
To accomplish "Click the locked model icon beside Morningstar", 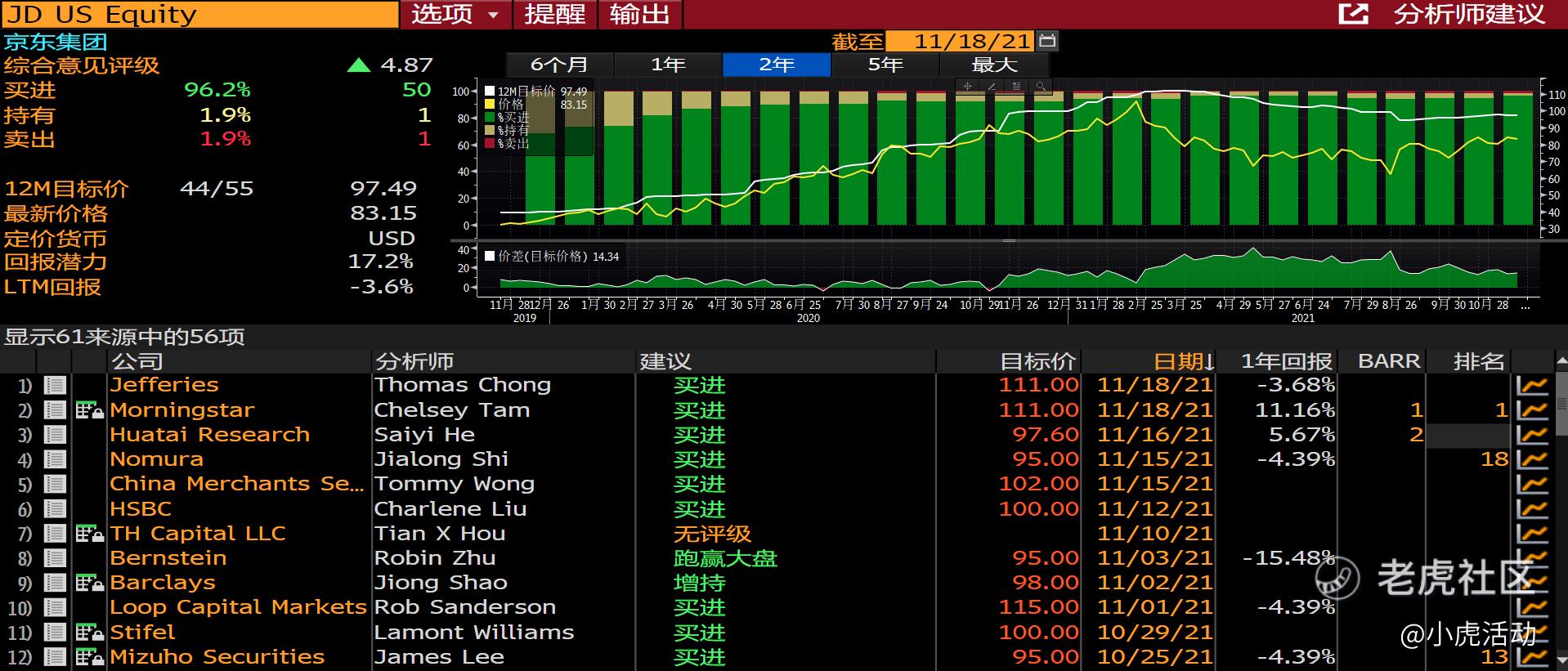I will coord(89,410).
